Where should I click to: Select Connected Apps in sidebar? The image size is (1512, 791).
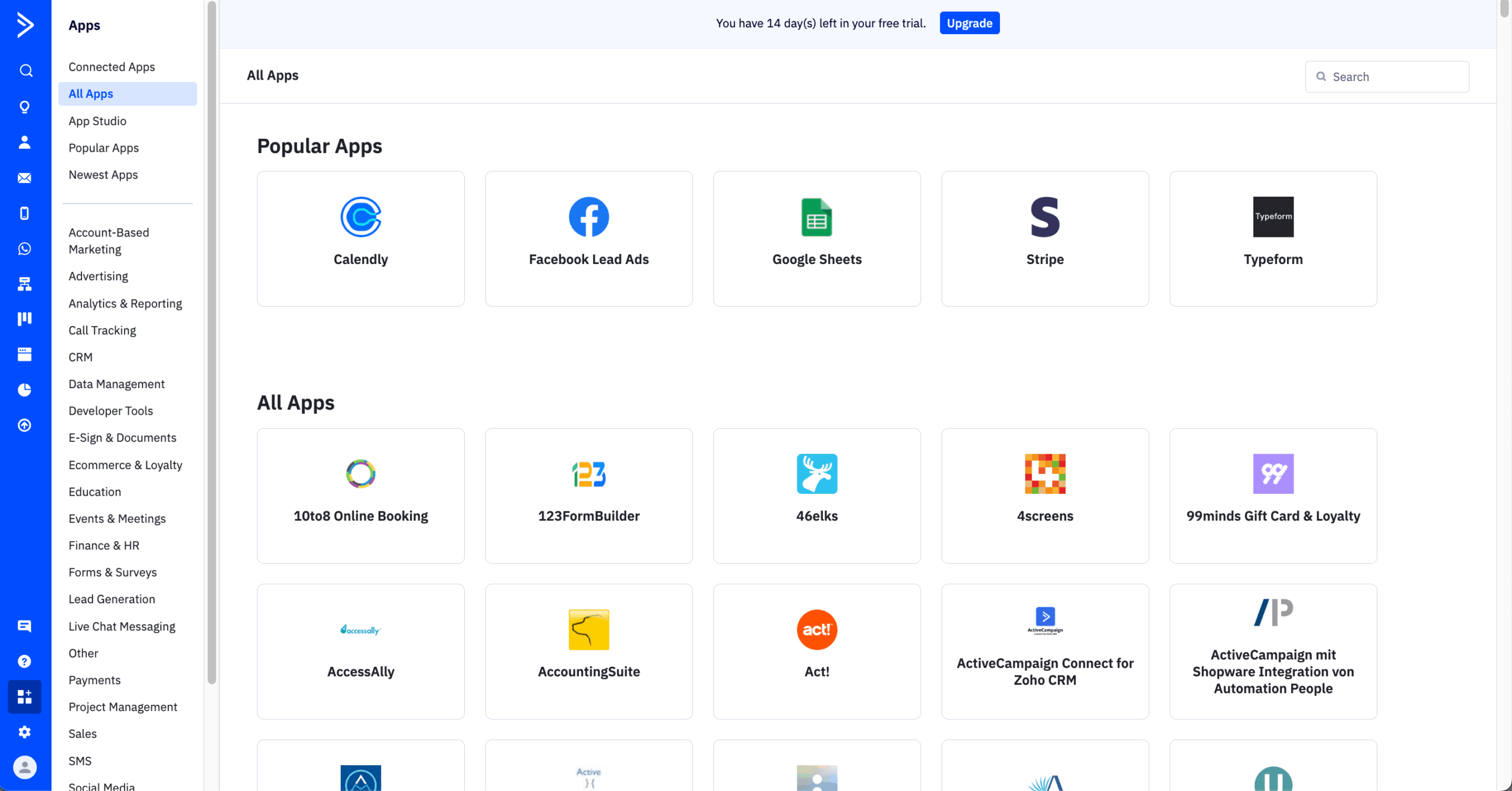(112, 67)
